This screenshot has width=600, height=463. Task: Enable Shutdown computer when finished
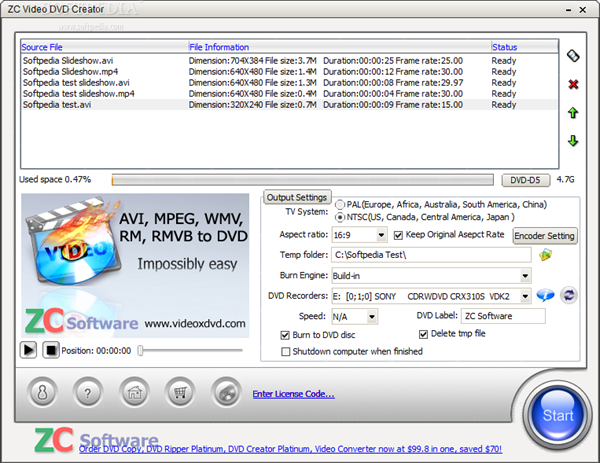tap(285, 351)
